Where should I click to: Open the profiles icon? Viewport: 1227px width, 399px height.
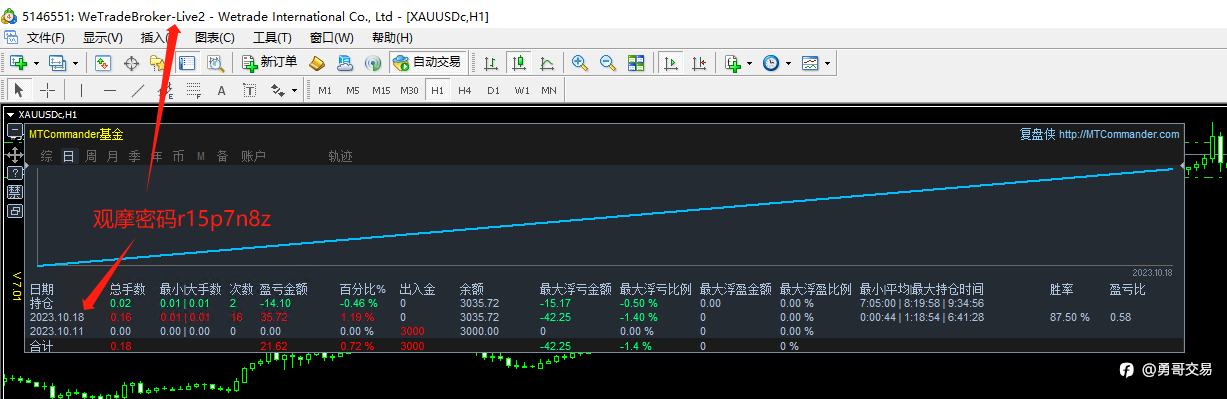click(x=57, y=62)
